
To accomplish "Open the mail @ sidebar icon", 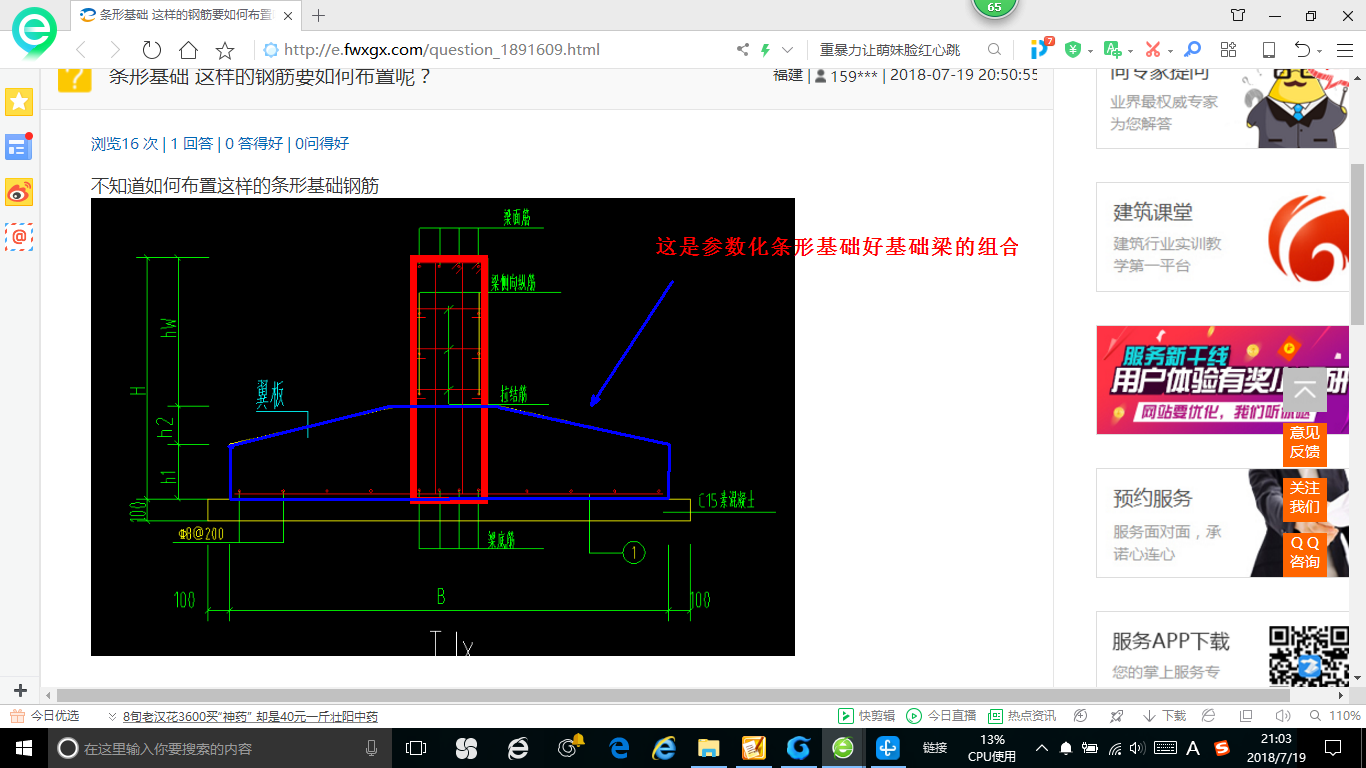I will click(19, 237).
